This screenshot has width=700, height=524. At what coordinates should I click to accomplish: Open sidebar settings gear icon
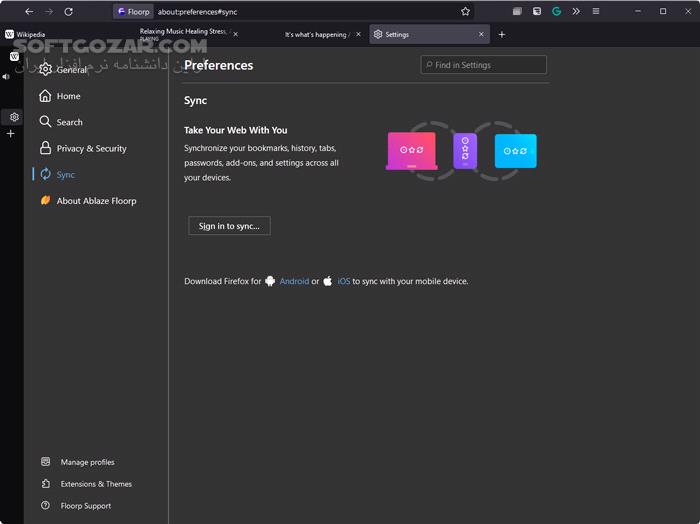point(14,117)
